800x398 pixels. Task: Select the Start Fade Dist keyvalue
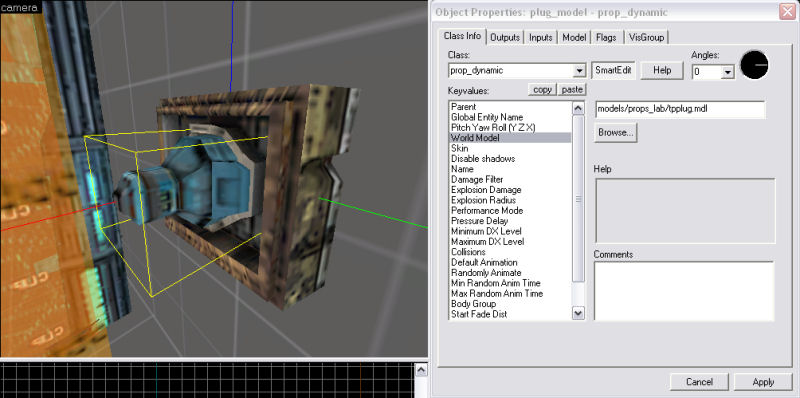[509, 314]
